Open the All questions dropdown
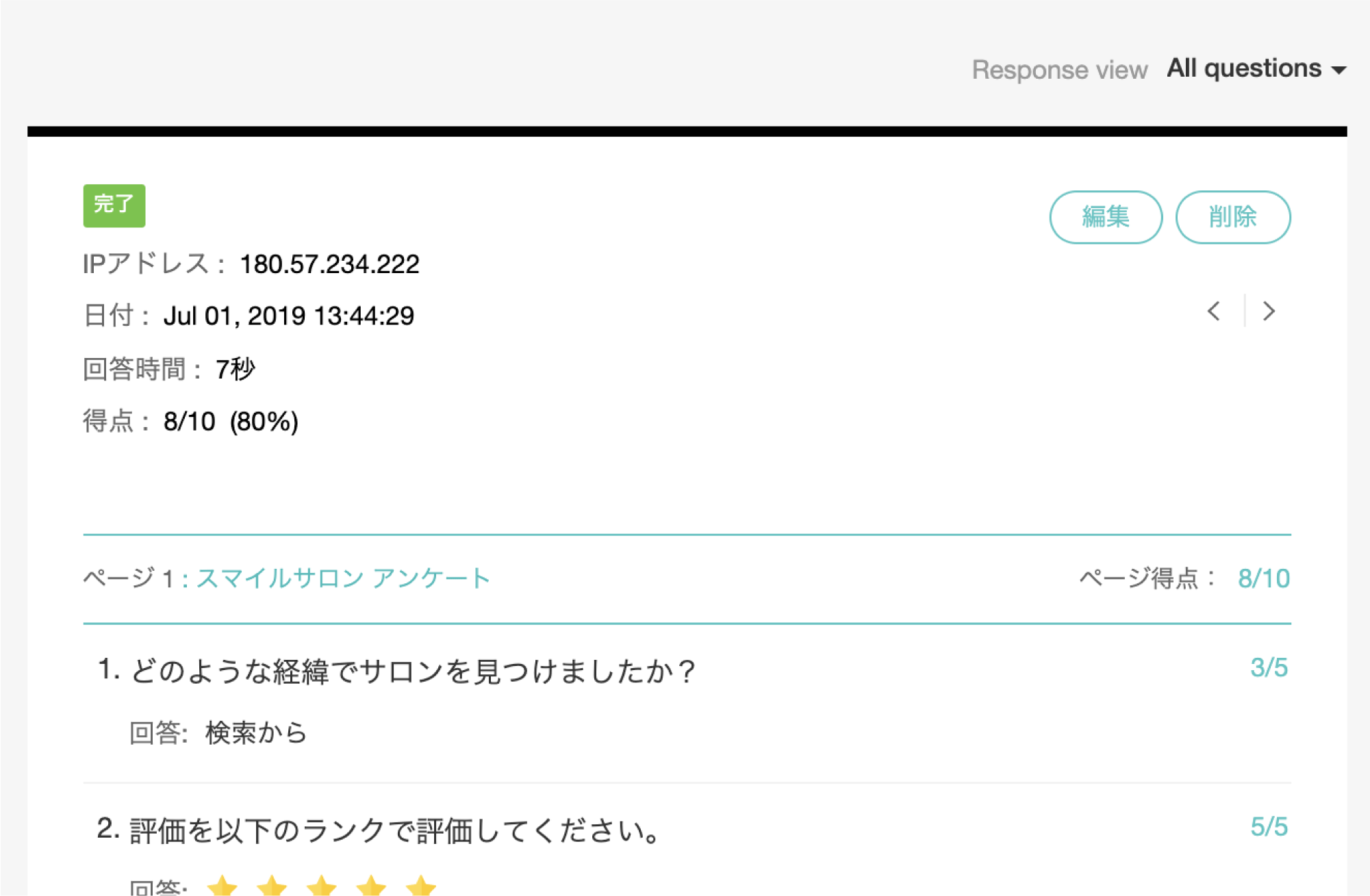This screenshot has width=1370, height=896. pos(1244,68)
